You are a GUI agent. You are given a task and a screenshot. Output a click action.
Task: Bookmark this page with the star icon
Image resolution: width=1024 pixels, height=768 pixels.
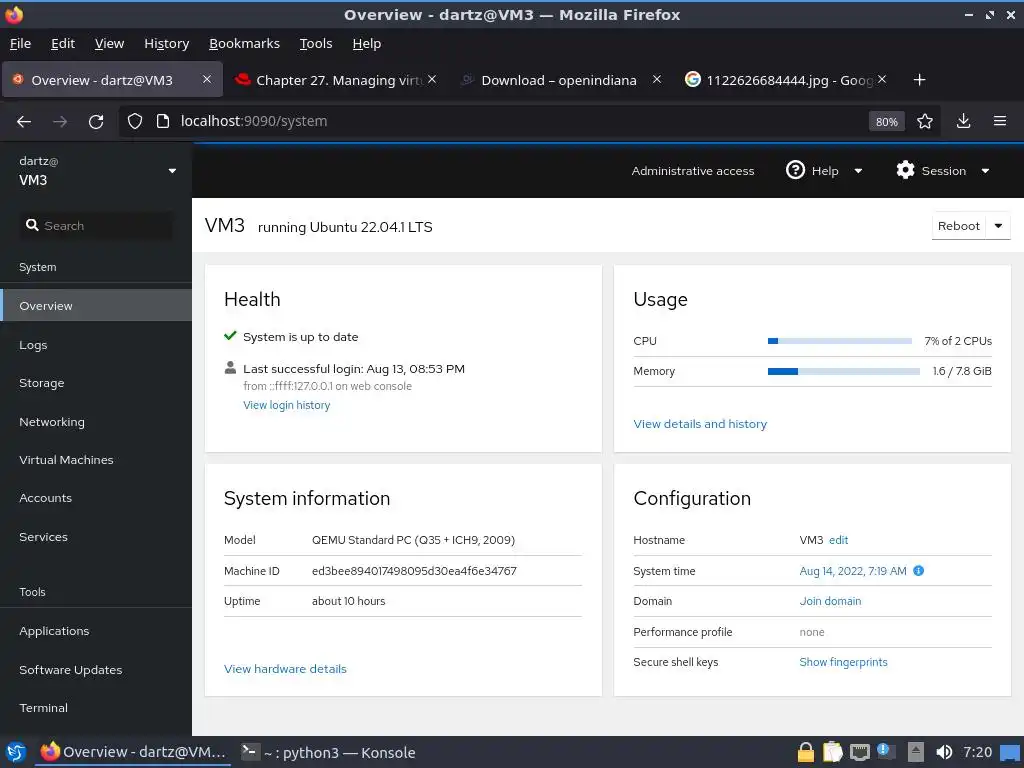tap(925, 121)
